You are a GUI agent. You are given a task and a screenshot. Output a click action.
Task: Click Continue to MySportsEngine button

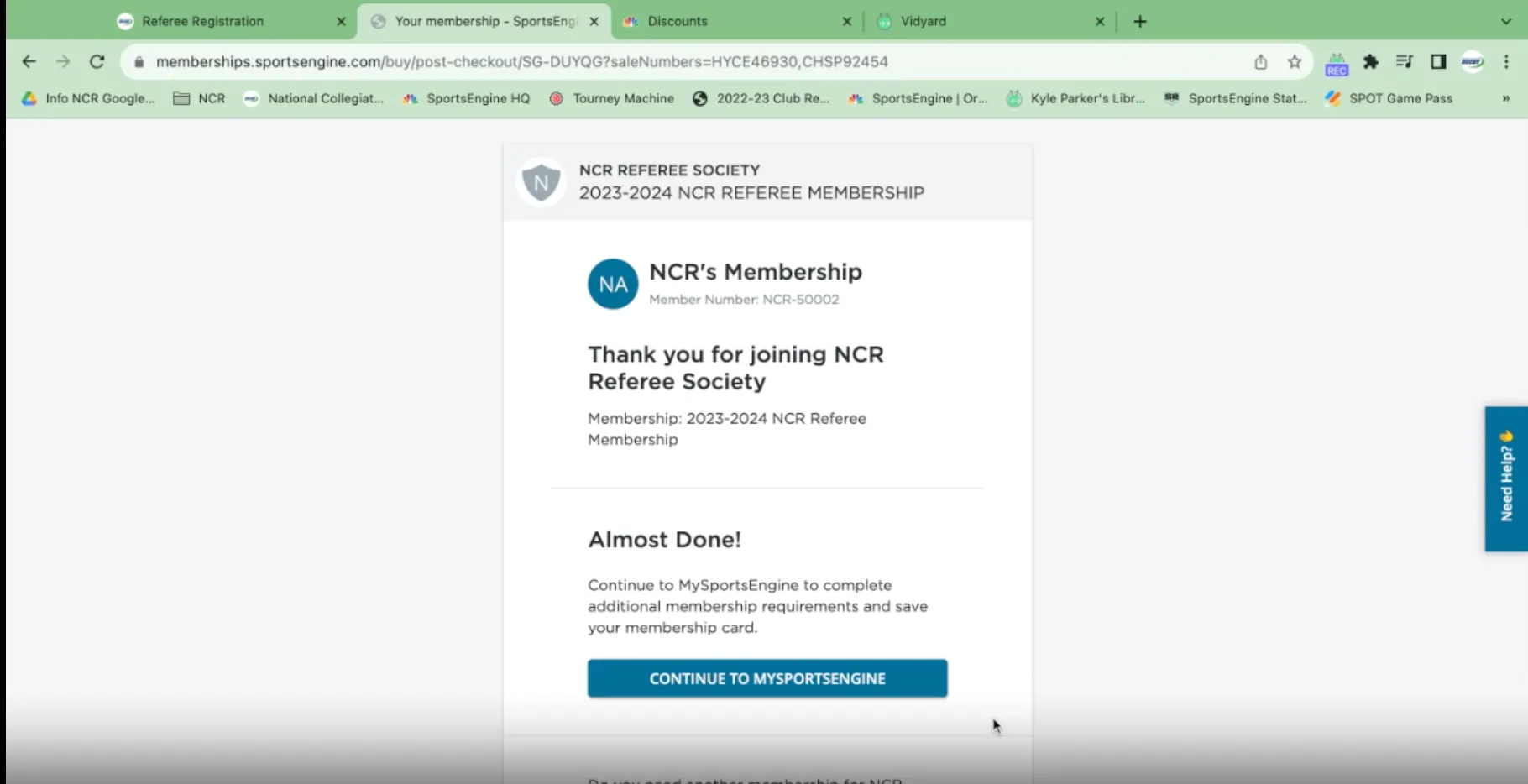pos(767,678)
